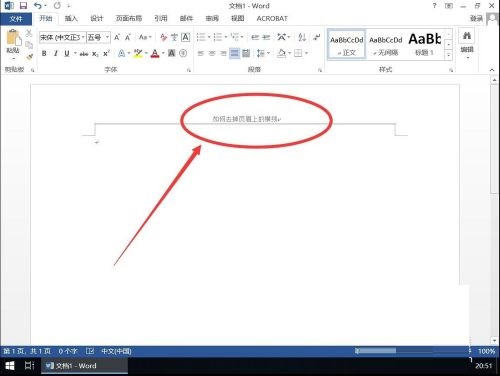Toggle strikethrough formatting
500x376 pixels.
pyautogui.click(x=84, y=53)
